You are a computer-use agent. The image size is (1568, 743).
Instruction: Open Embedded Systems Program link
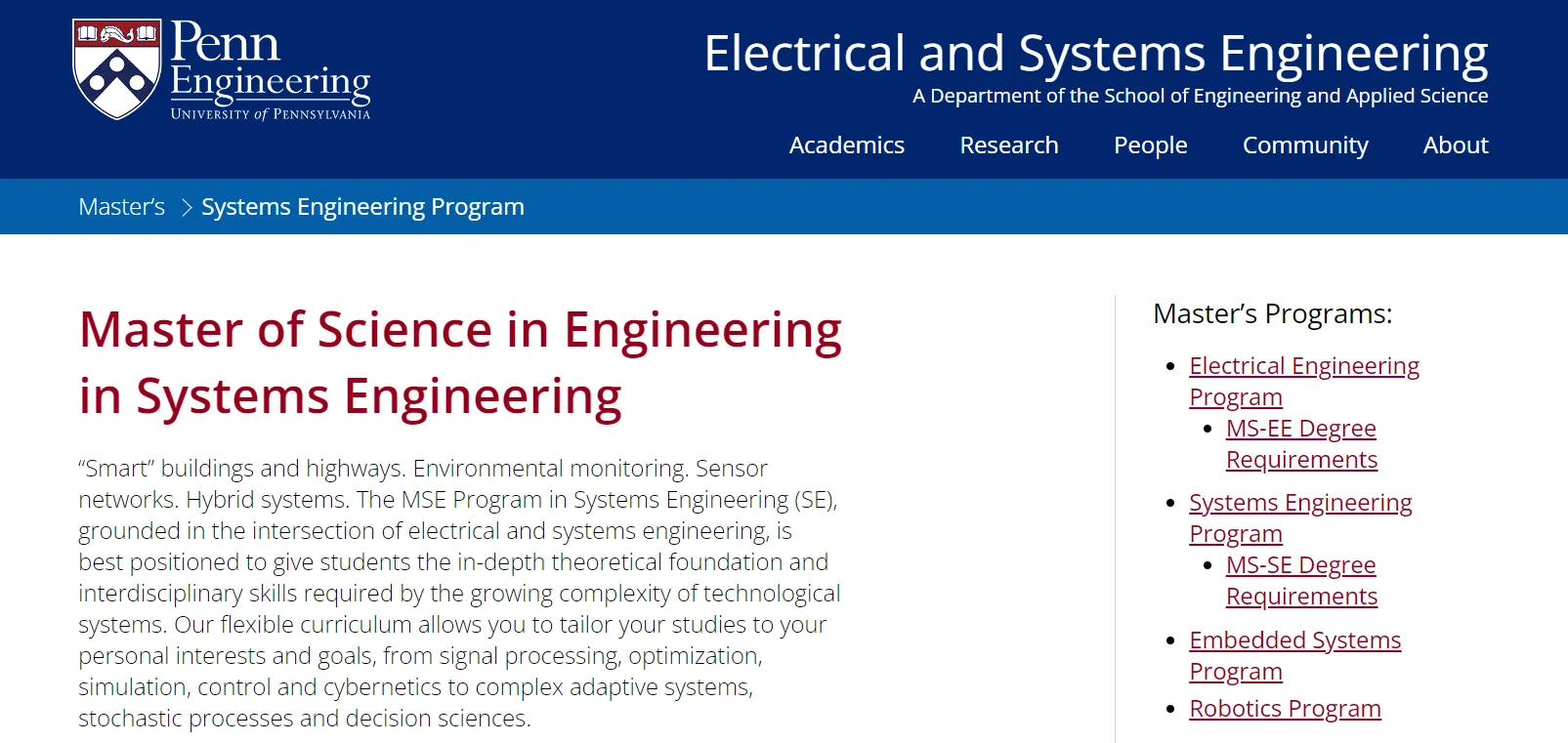(x=1294, y=640)
